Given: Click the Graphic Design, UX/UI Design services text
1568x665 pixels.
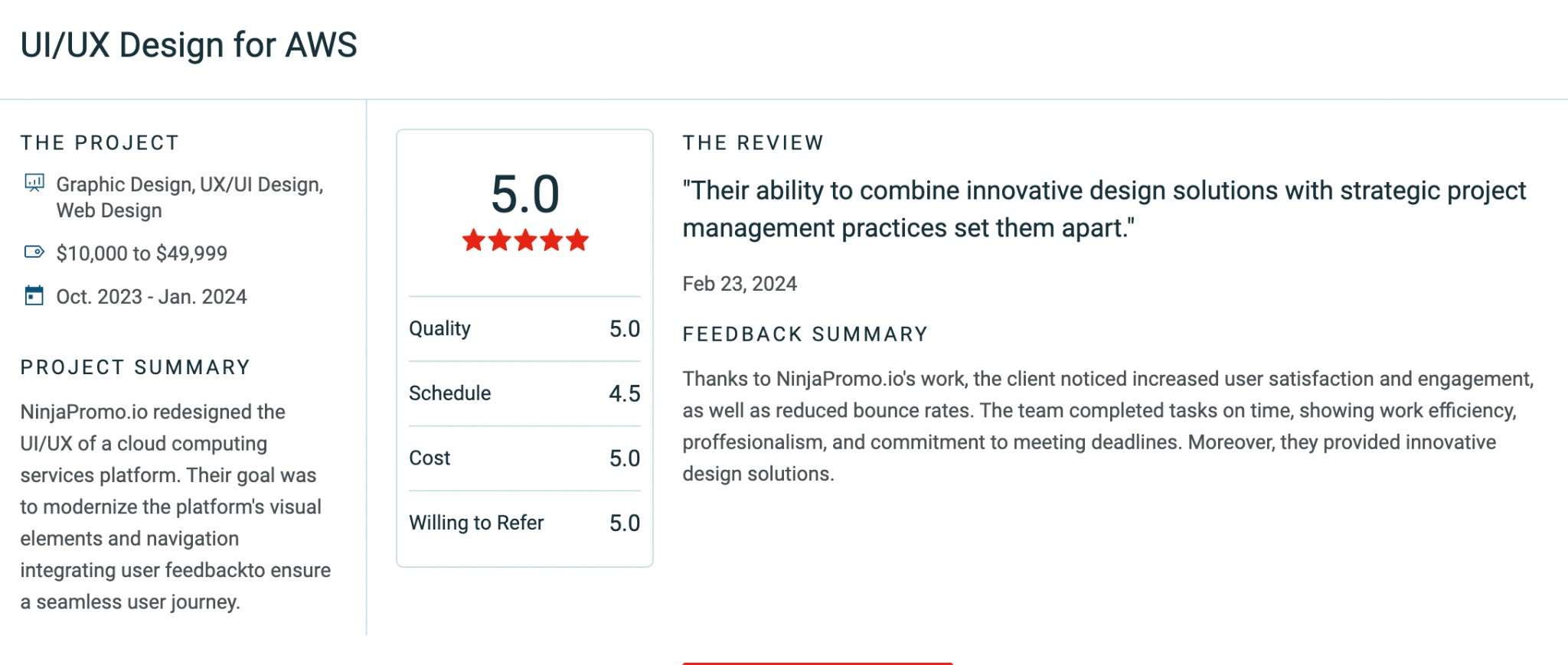Looking at the screenshot, I should tap(190, 197).
